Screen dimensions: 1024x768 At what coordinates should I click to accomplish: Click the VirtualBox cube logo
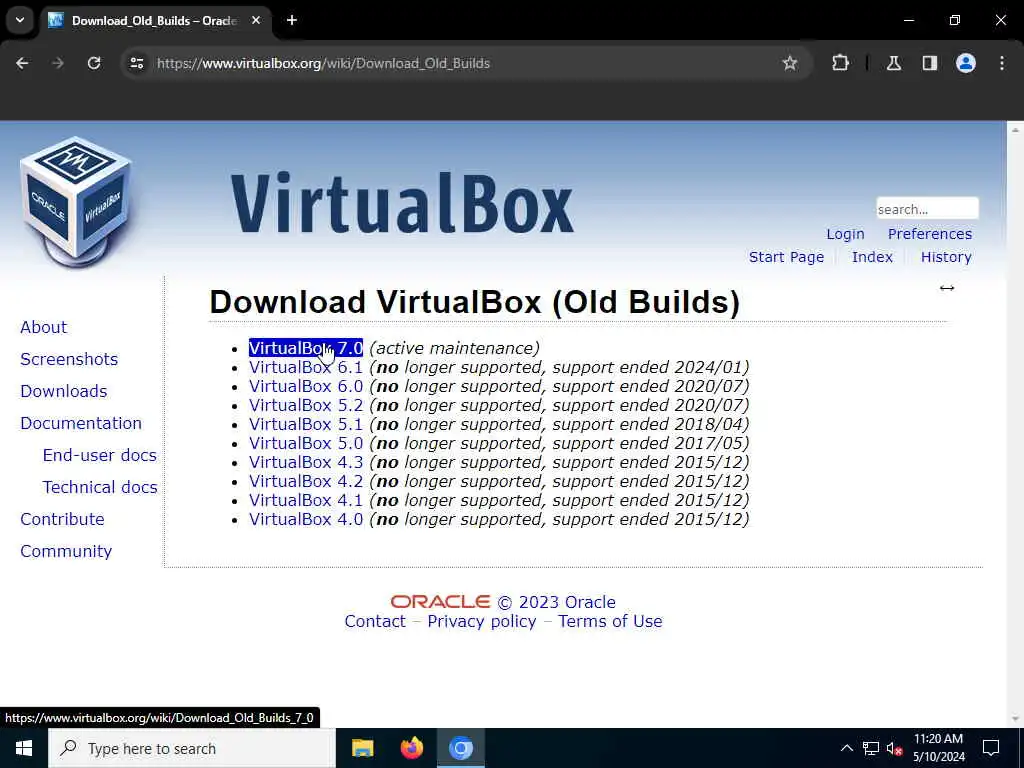point(76,203)
